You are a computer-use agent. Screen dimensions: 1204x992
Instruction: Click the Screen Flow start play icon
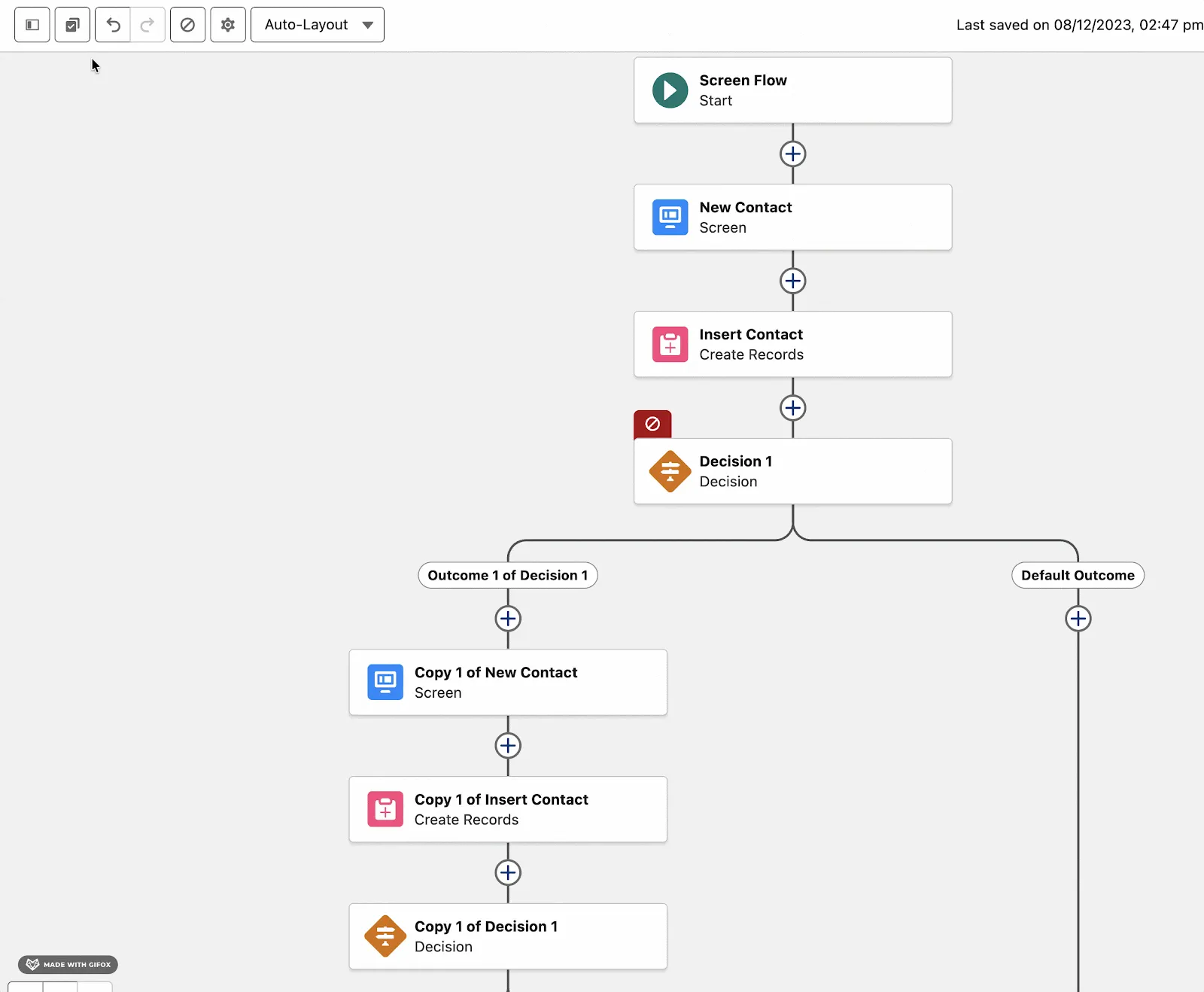670,90
